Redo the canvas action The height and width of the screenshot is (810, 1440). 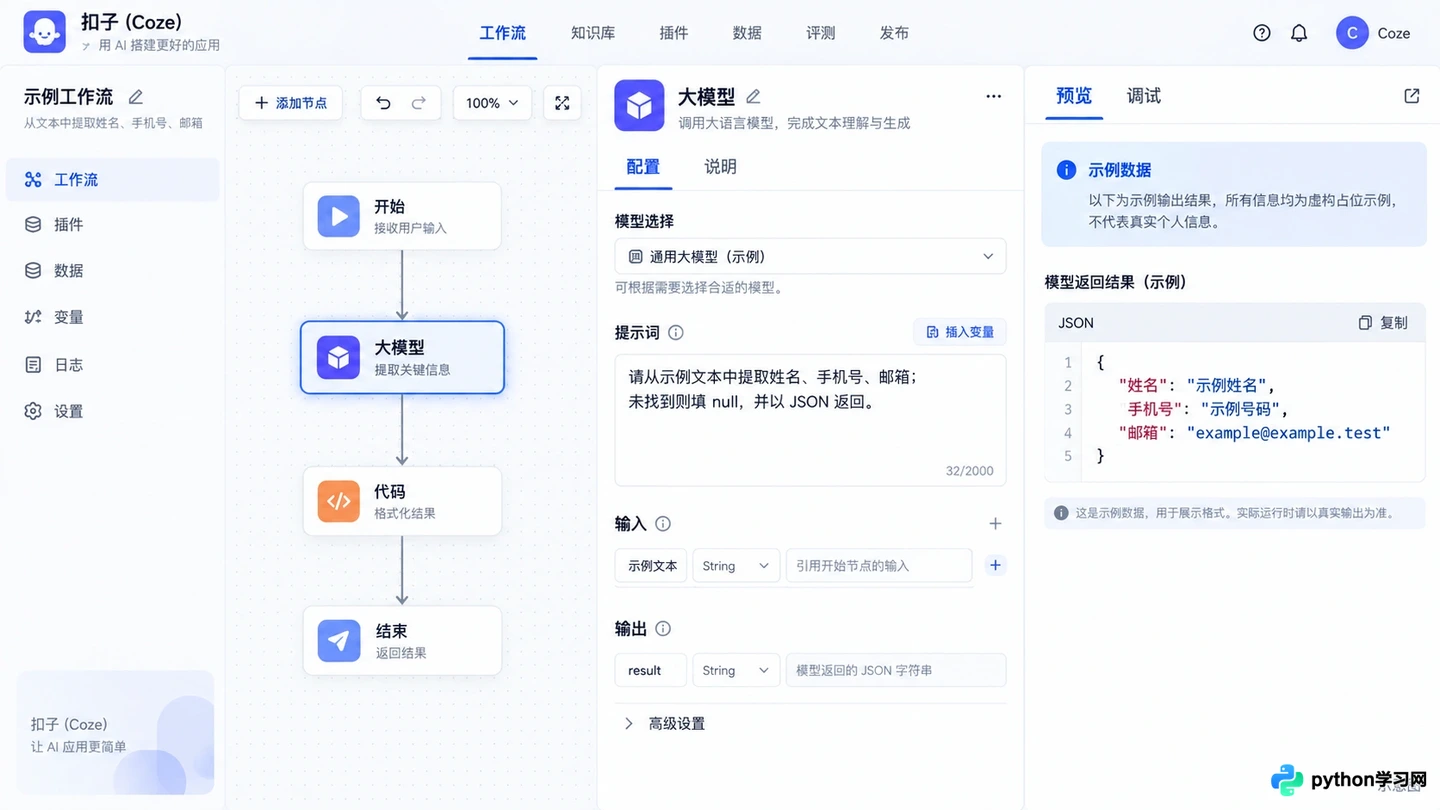pyautogui.click(x=419, y=103)
